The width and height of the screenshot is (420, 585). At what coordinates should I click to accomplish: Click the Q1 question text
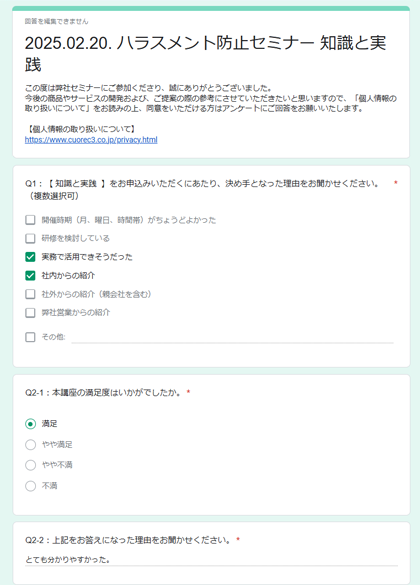tap(202, 190)
